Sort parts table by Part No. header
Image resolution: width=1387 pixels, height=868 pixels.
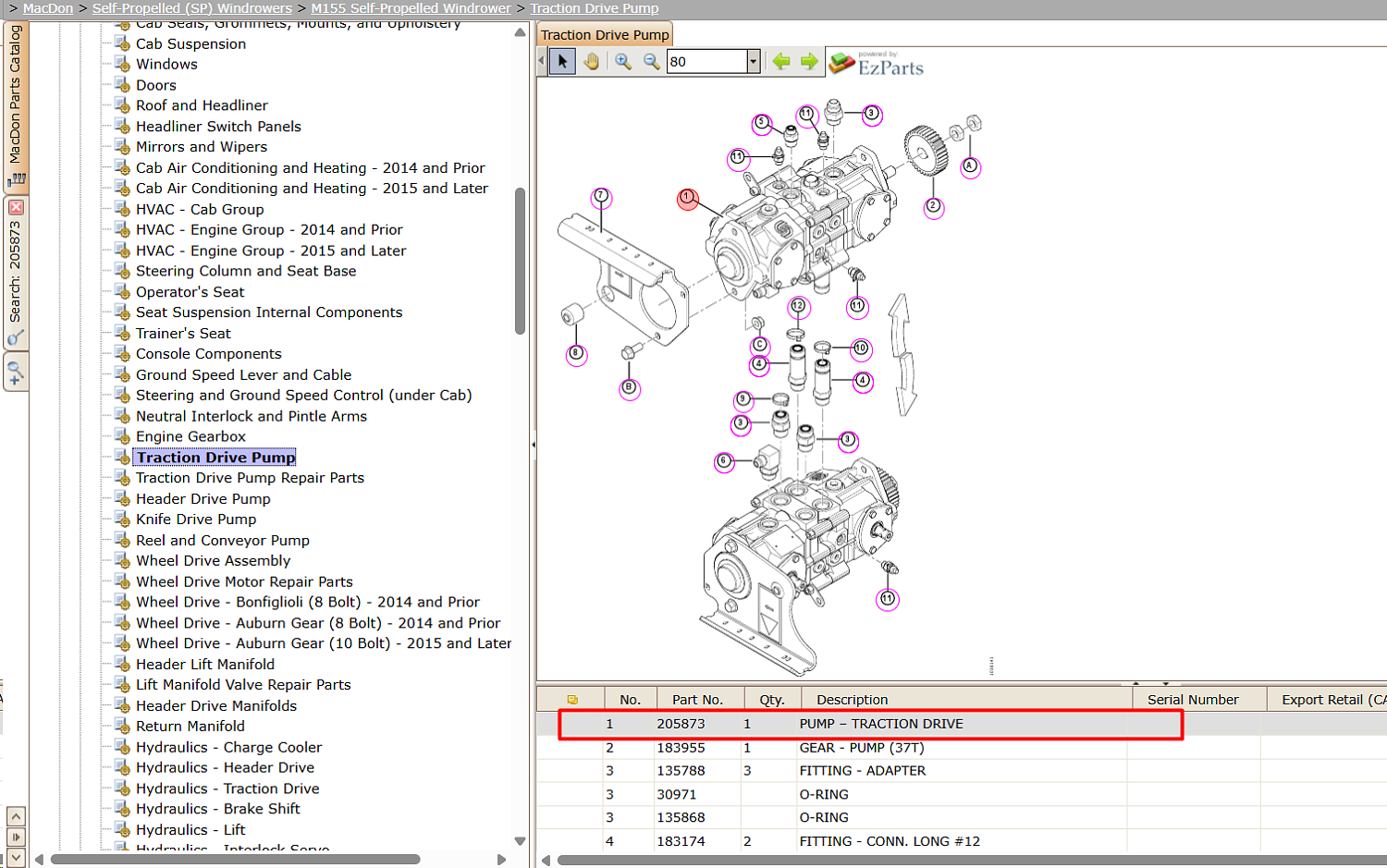pyautogui.click(x=697, y=700)
